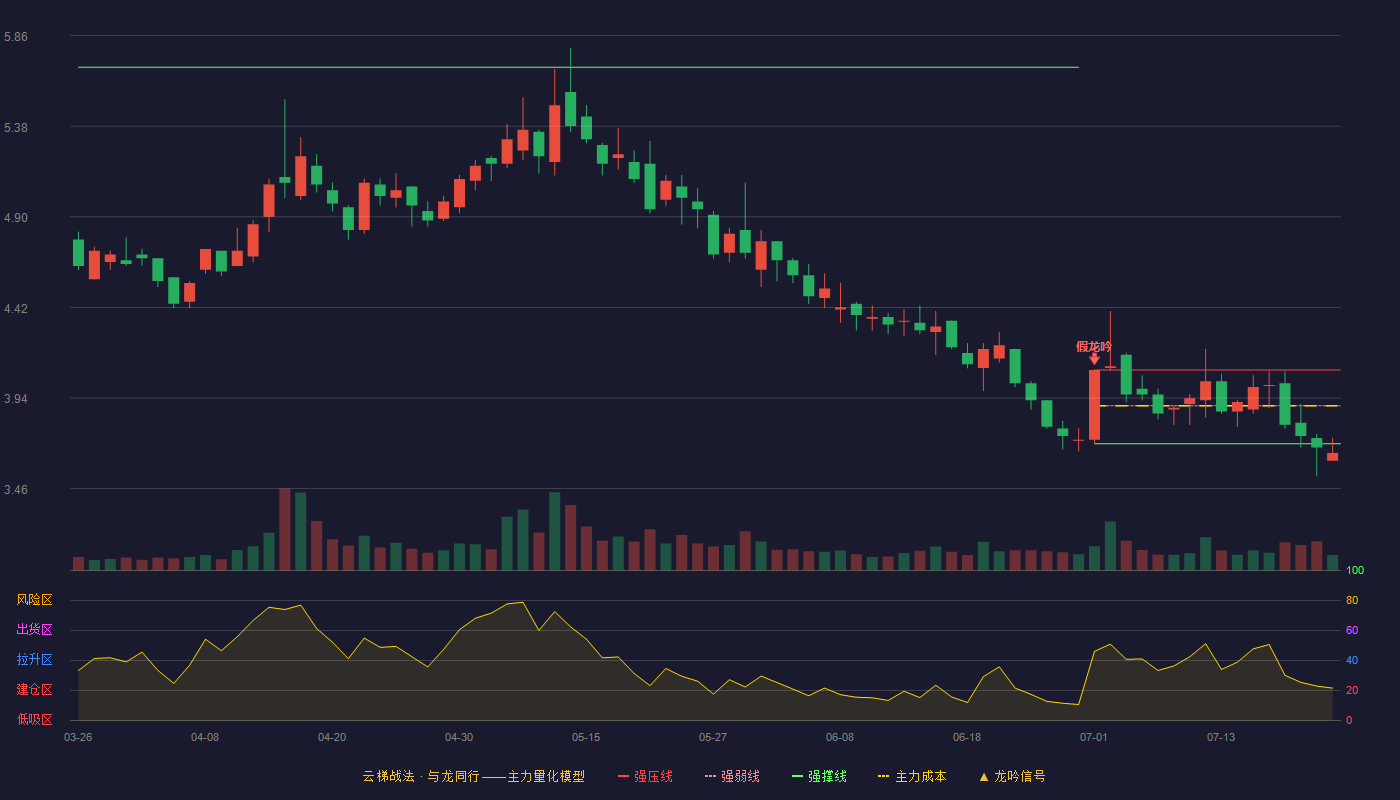Click the large red candle below 假龙吟

(x=1094, y=405)
